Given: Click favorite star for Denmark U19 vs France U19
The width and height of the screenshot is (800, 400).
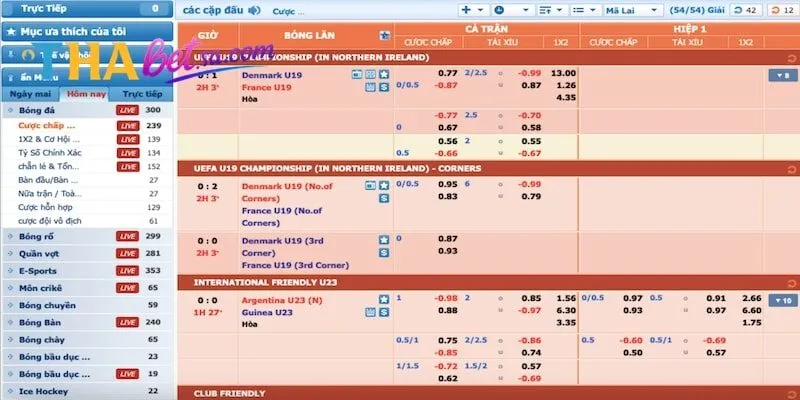Looking at the screenshot, I should [x=384, y=74].
